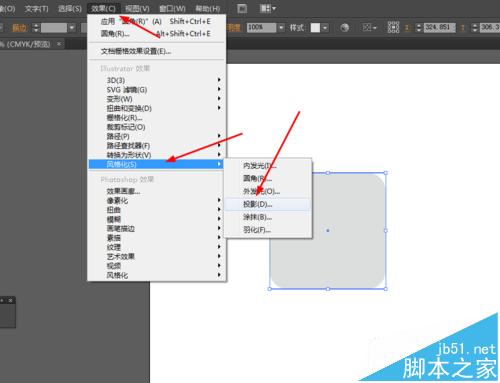
Task: Open the opacity 100% dropdown arrow
Action: [x=281, y=27]
